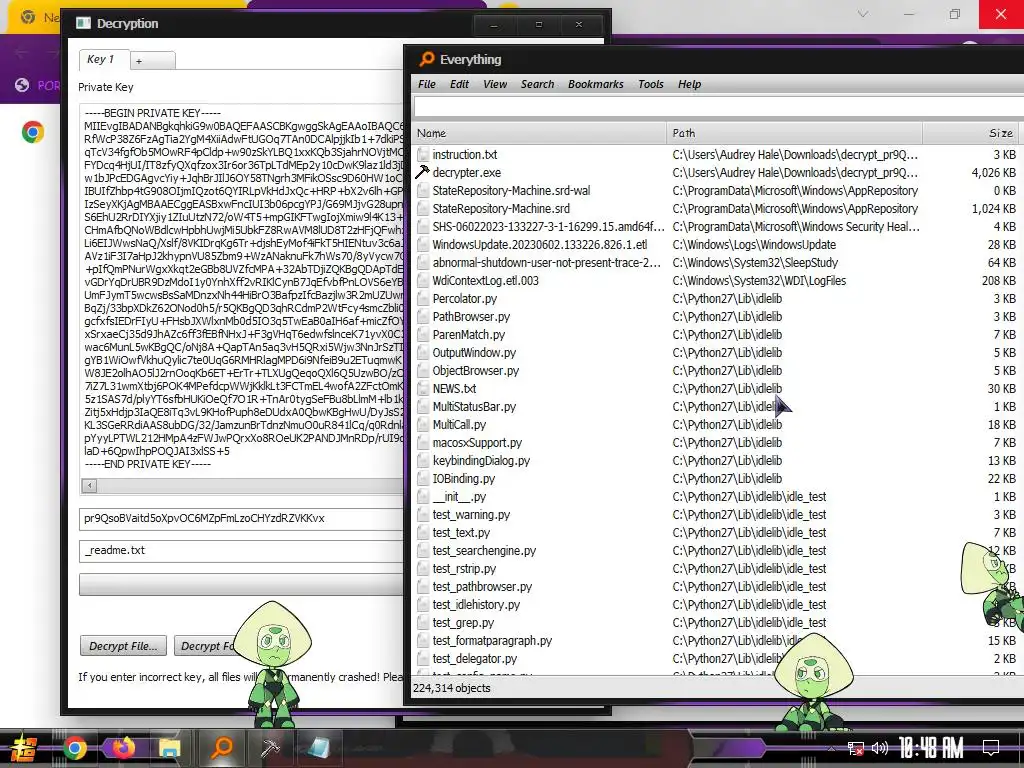The image size is (1024, 768).
Task: Sort results by the Path column header
Action: (x=794, y=133)
